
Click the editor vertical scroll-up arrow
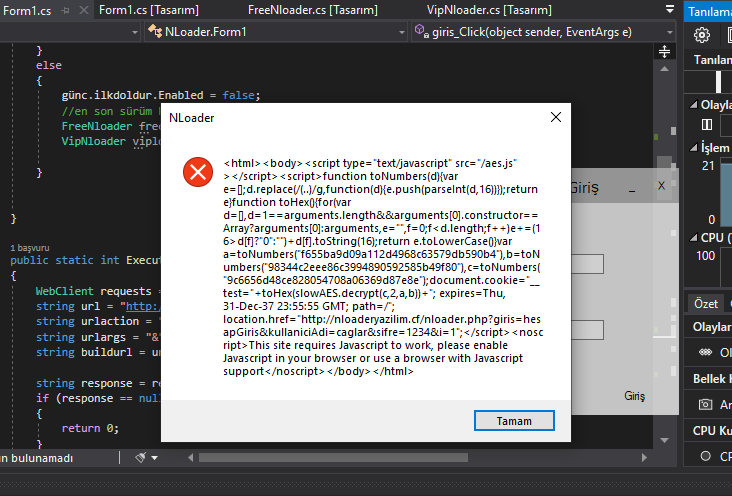[x=664, y=69]
